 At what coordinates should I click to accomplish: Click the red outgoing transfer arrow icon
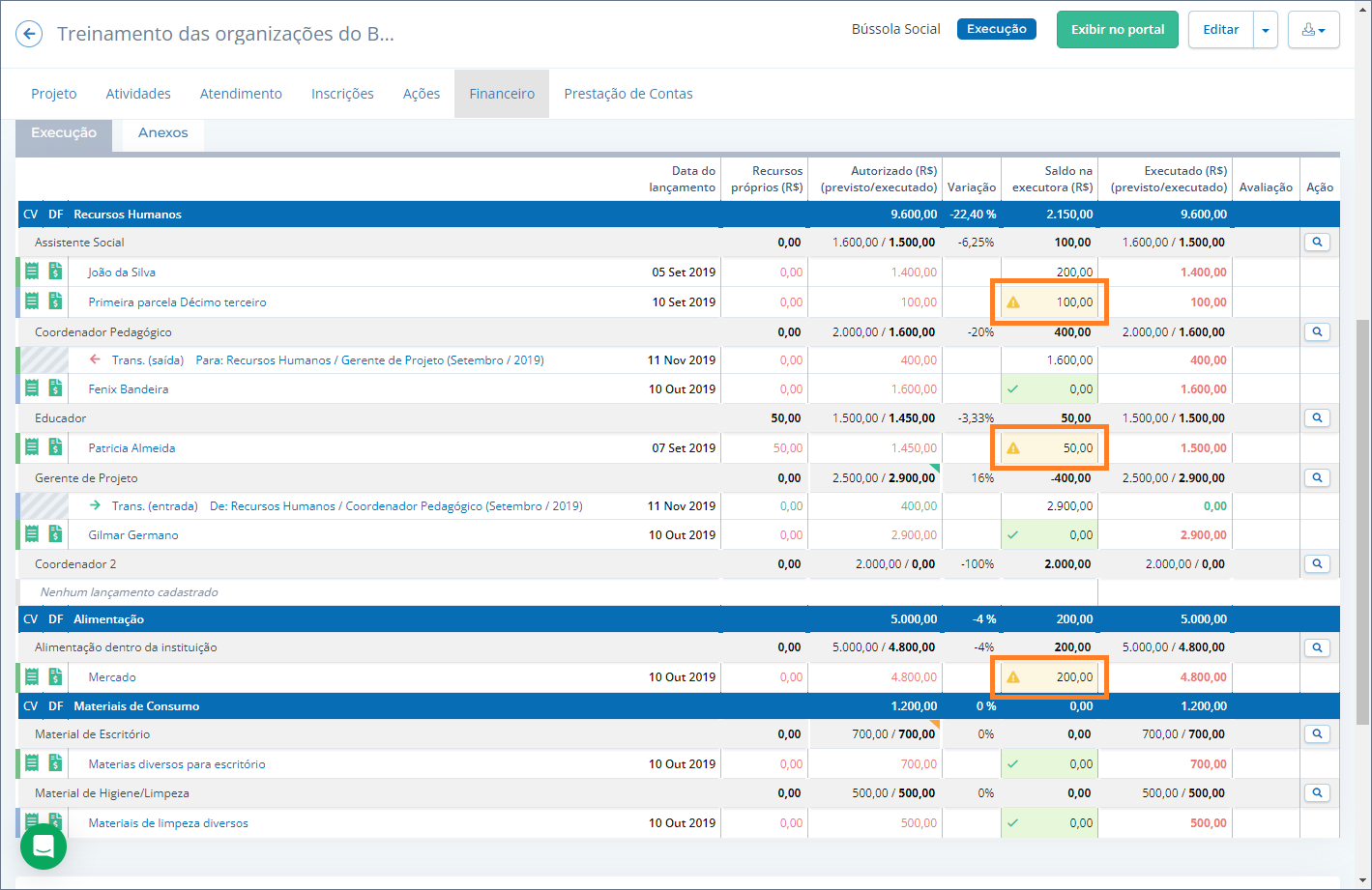pos(95,359)
